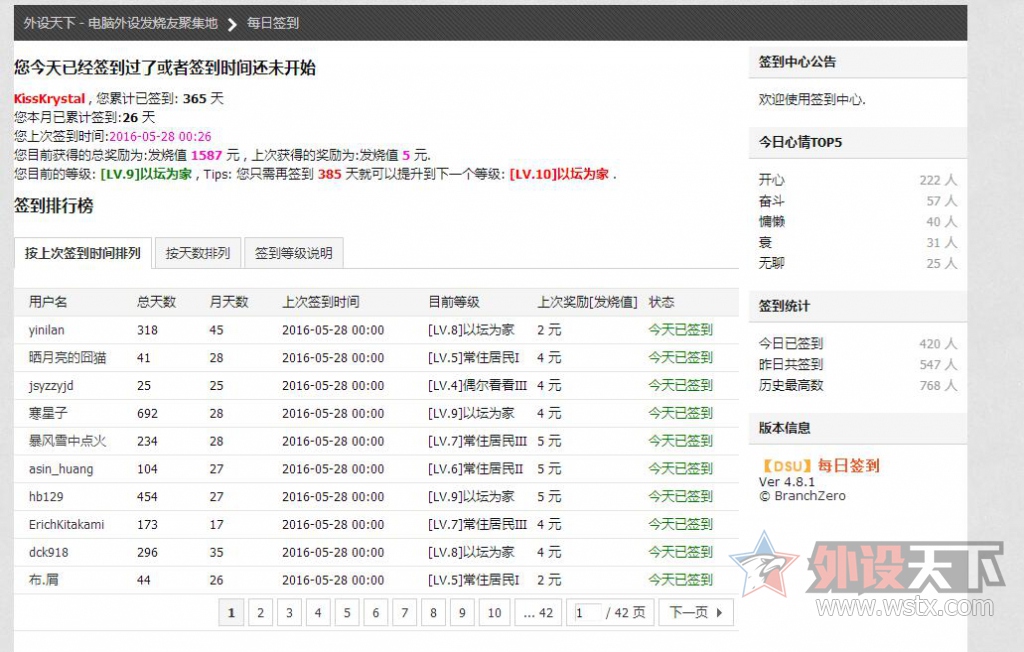Jump to page 10 of rankings

coord(494,613)
